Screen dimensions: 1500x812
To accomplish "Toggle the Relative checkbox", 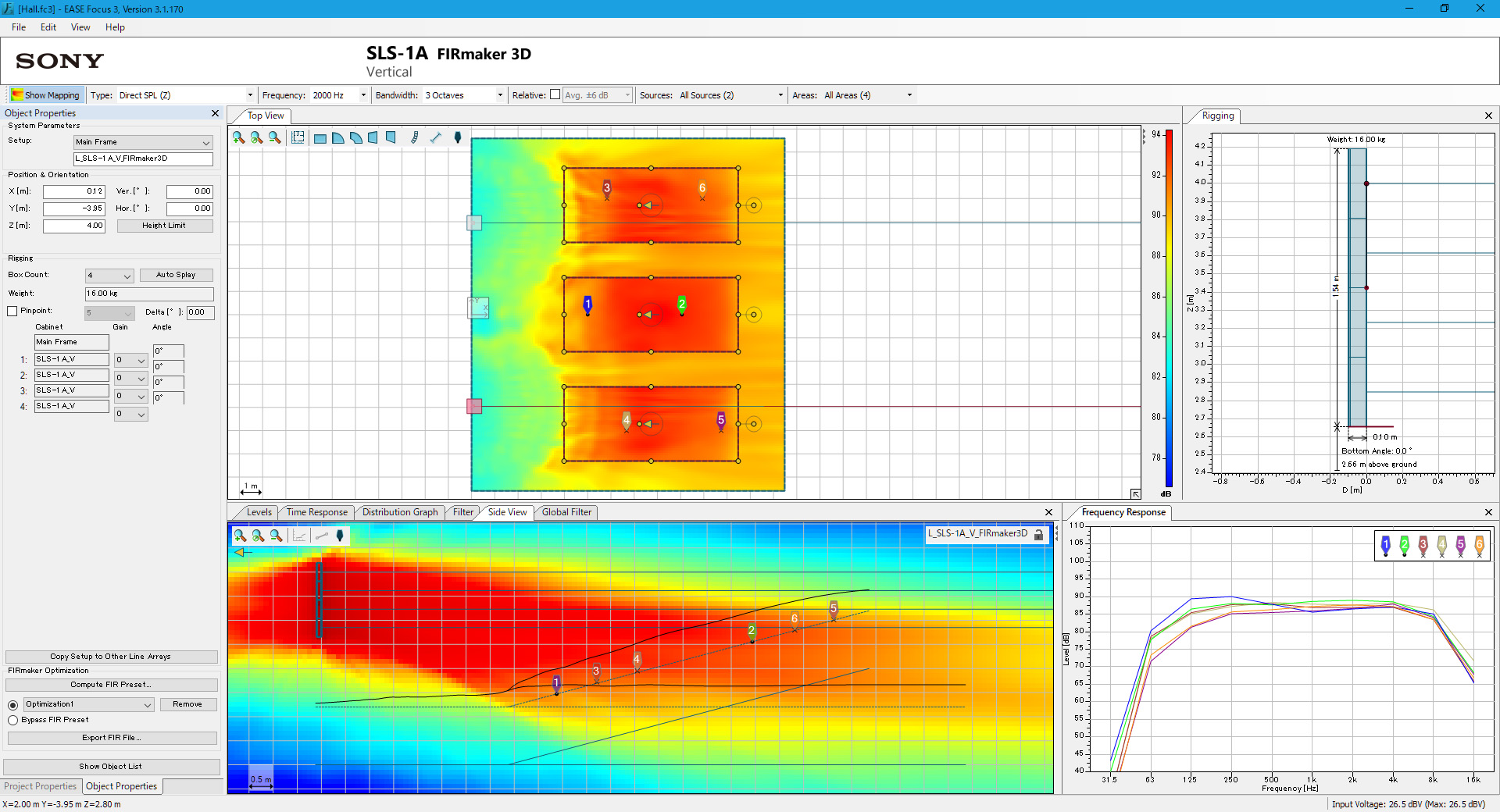I will coord(555,94).
